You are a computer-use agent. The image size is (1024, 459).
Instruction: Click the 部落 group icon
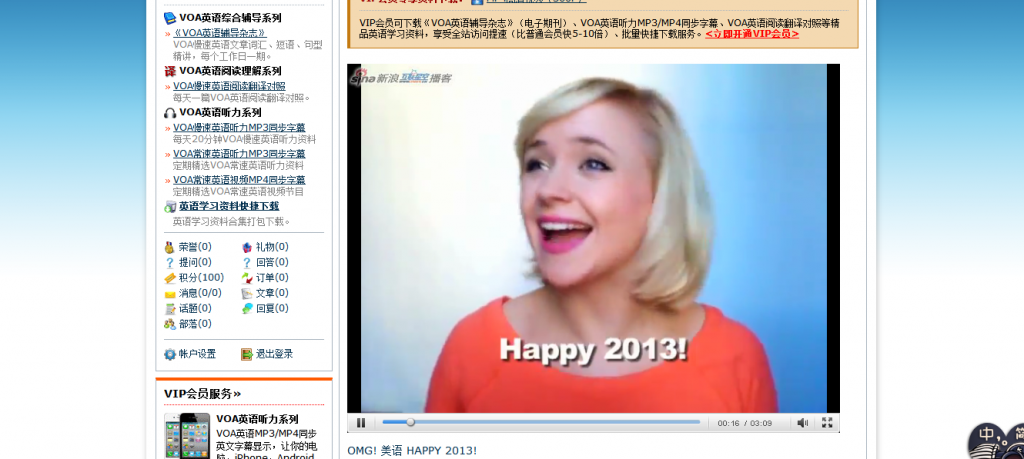coord(170,324)
